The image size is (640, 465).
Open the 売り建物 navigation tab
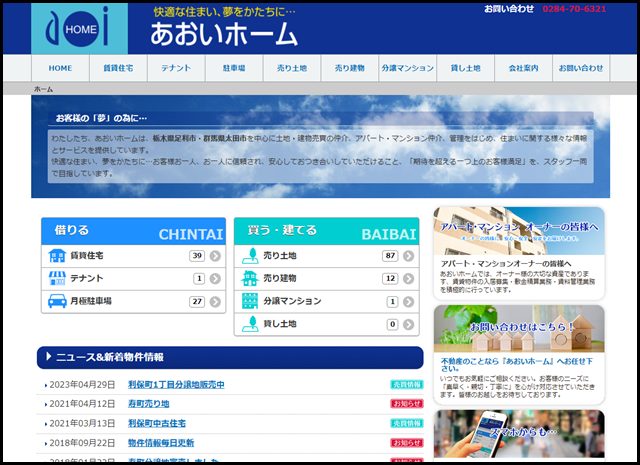(x=350, y=68)
